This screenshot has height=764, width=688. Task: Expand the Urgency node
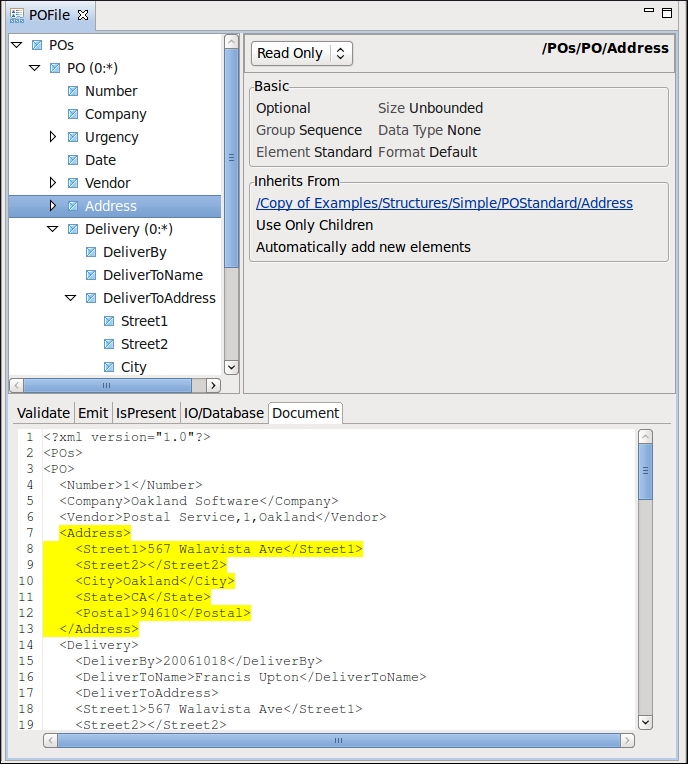pyautogui.click(x=53, y=137)
